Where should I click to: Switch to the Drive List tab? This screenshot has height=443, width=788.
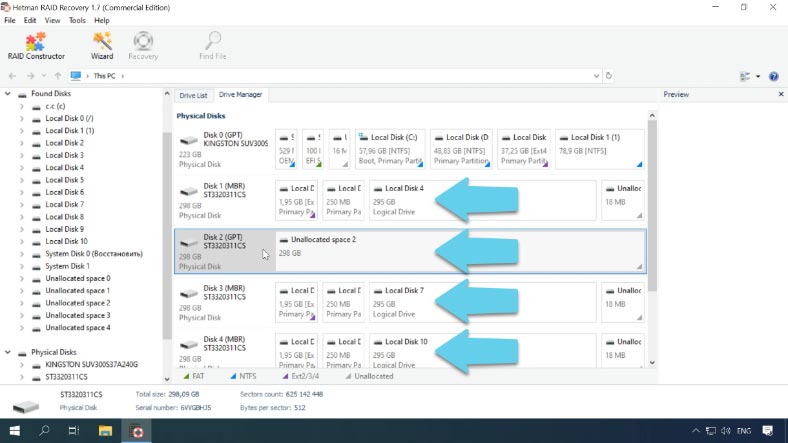[193, 95]
